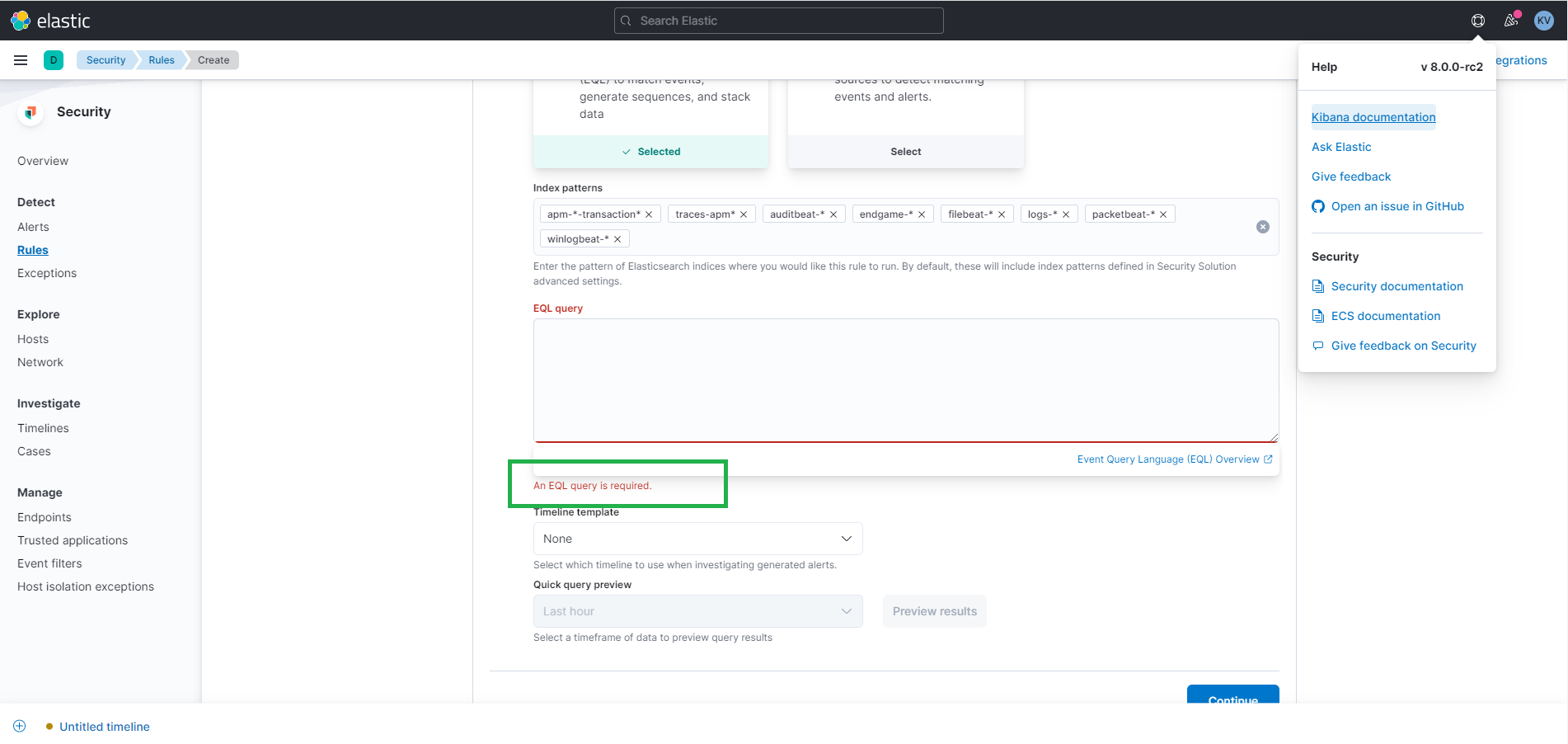Click the plus icon near Untitled timeline
Viewport: 1568px width, 744px height.
pyautogui.click(x=19, y=726)
